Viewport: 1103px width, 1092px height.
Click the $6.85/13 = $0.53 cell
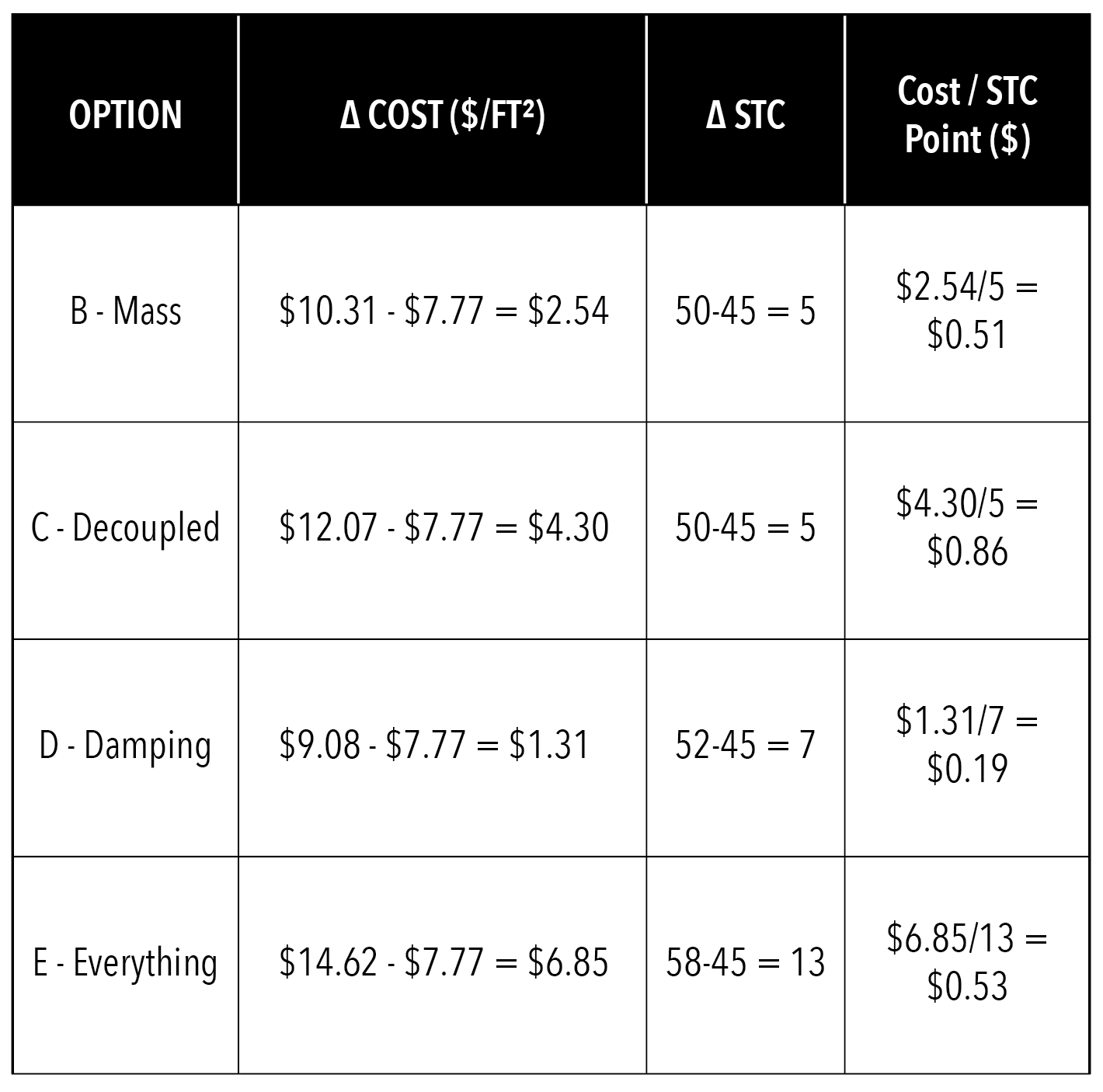pos(967,963)
